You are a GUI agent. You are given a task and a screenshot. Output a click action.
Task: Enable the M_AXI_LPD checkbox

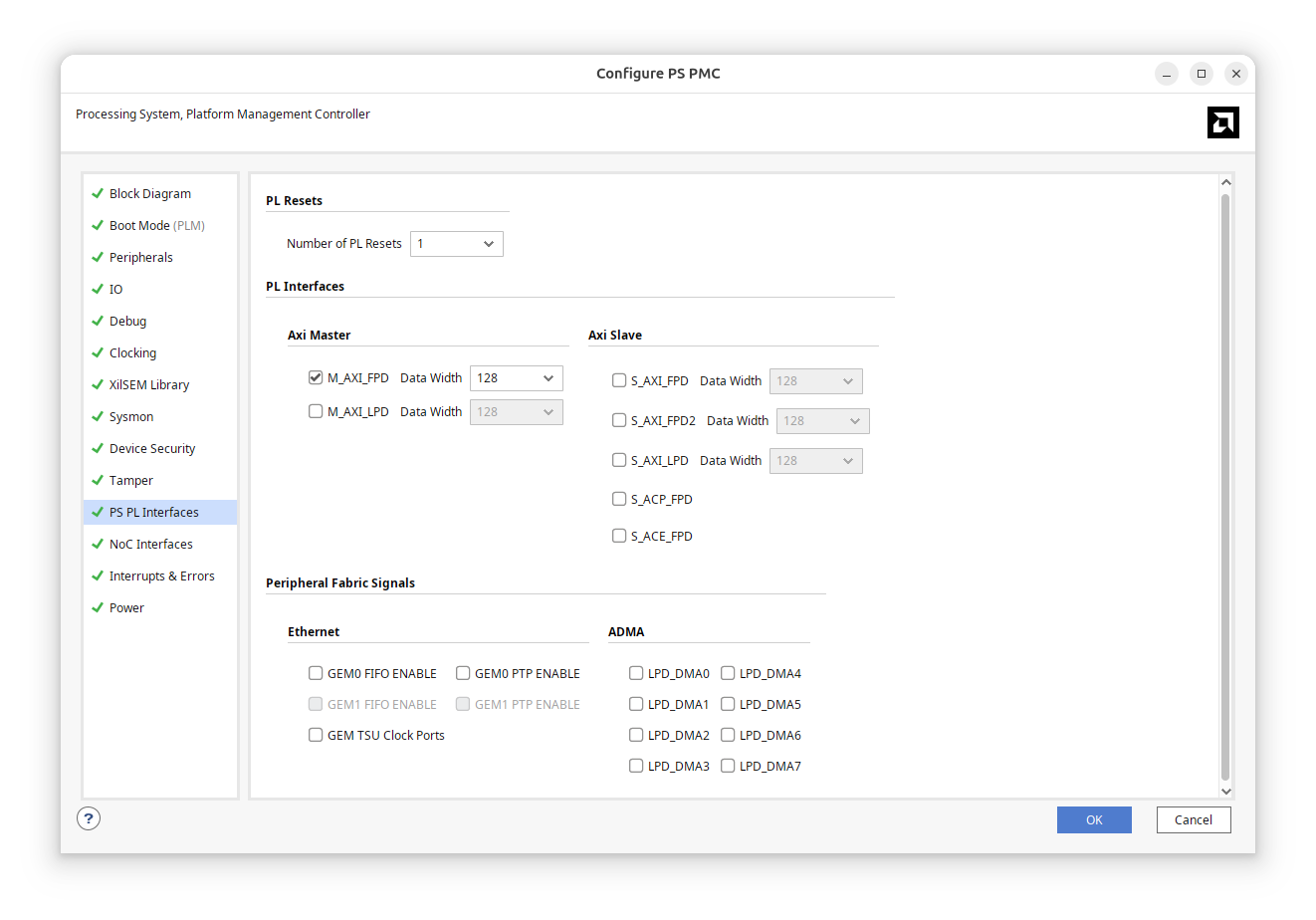click(316, 411)
